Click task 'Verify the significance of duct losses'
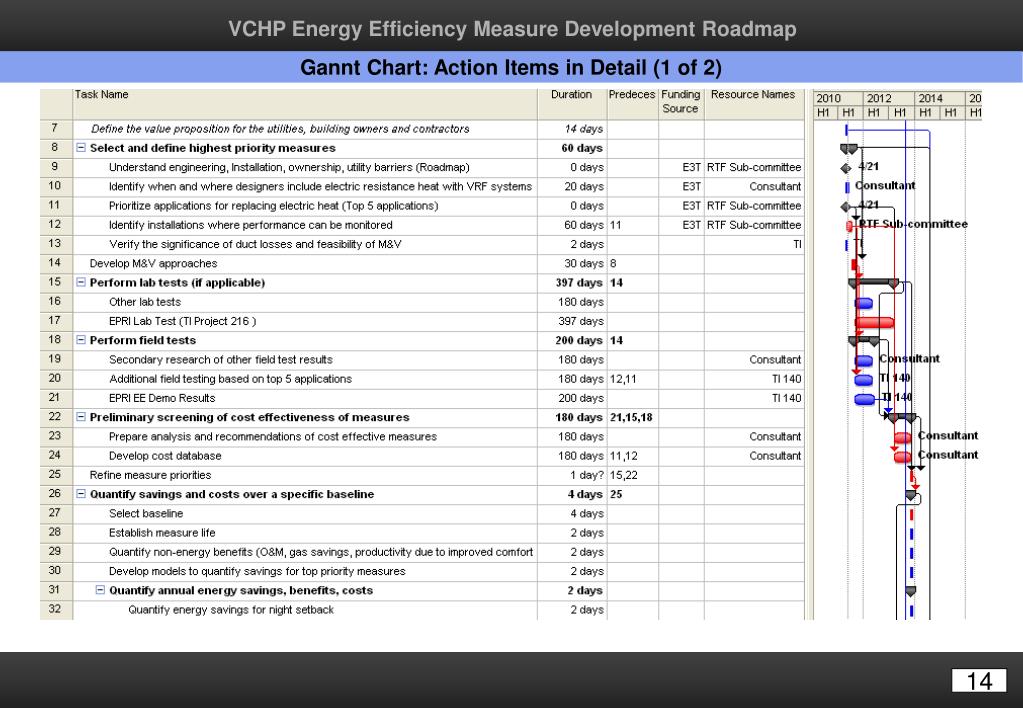 [x=255, y=245]
